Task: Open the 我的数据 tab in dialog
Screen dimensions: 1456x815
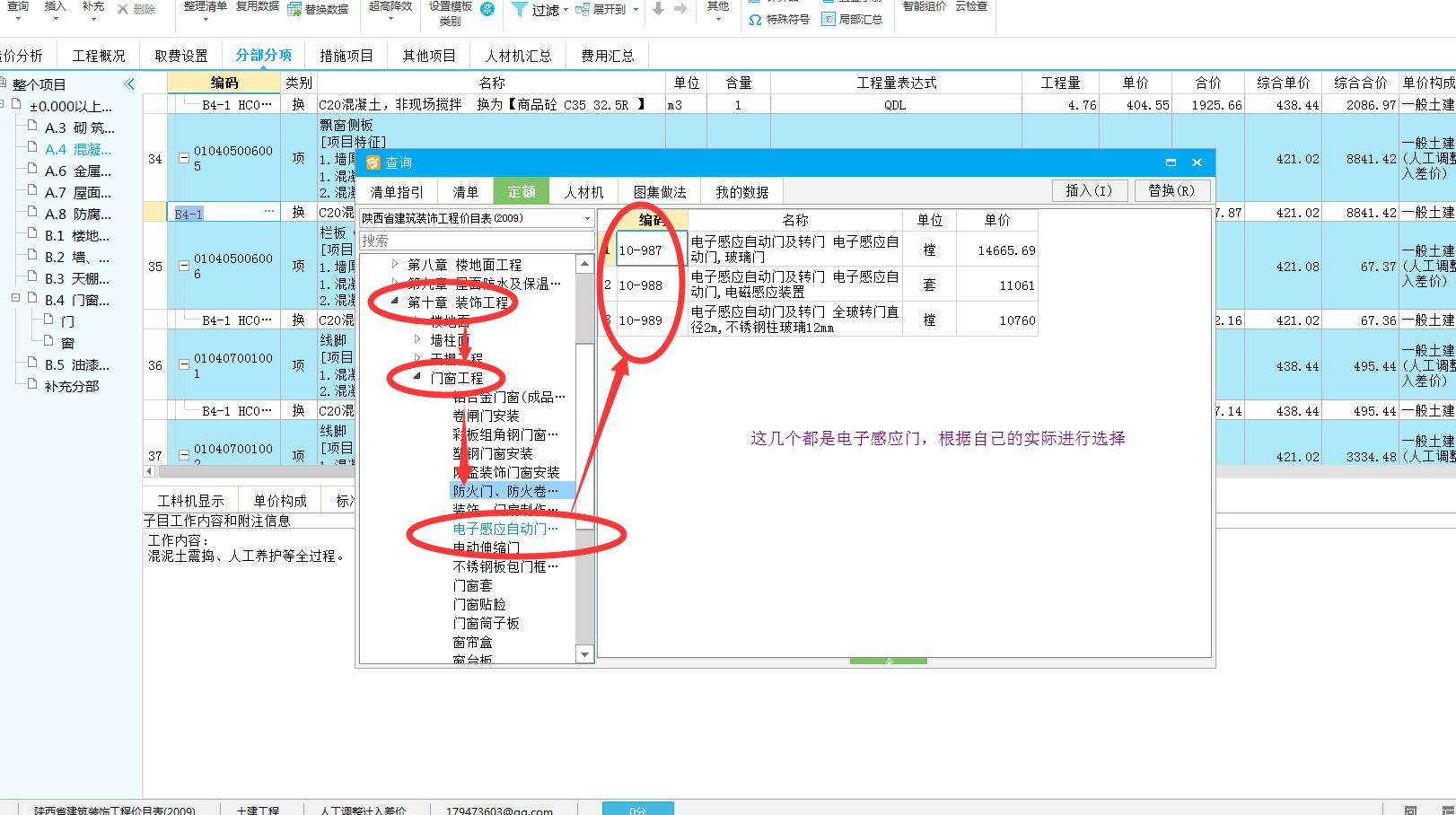Action: [742, 192]
